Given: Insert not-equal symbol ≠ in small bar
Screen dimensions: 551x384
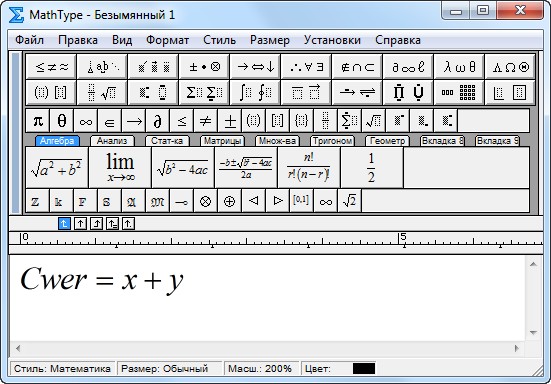Looking at the screenshot, I should 206,121.
